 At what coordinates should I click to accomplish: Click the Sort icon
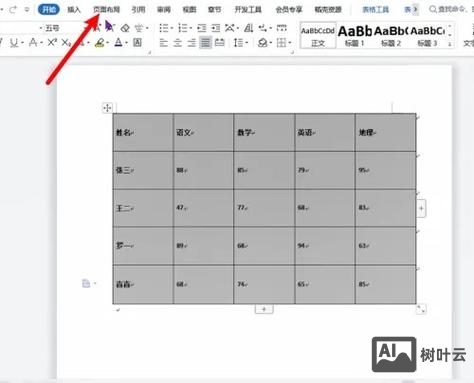pyautogui.click(x=249, y=28)
